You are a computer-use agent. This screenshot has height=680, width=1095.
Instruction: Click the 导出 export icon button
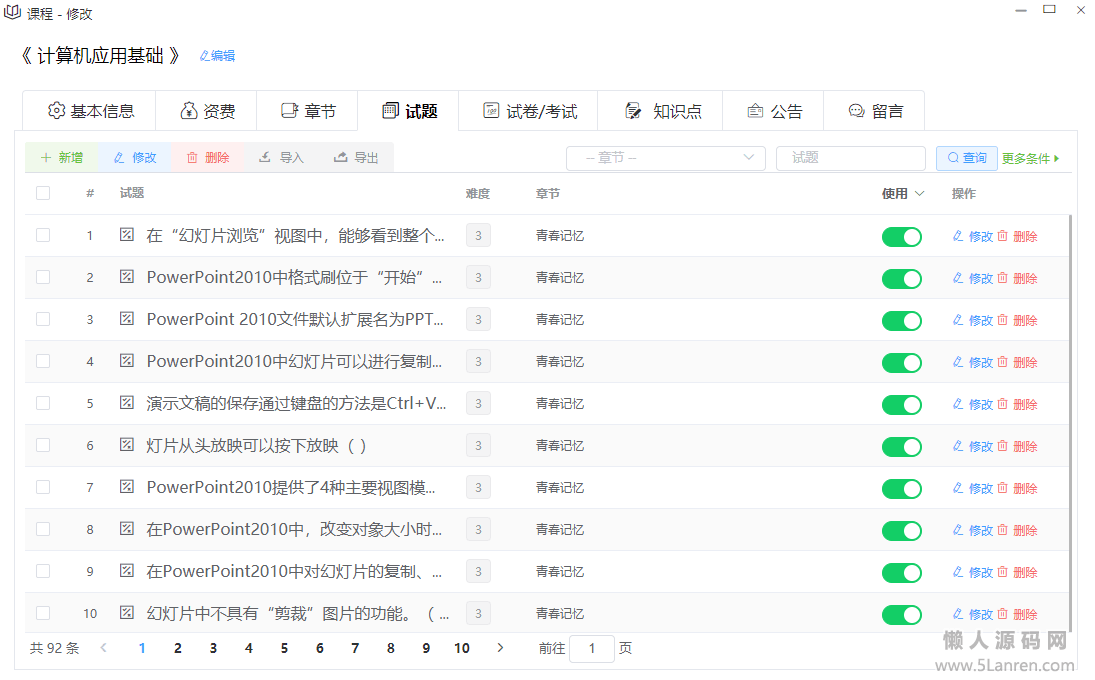[340, 158]
